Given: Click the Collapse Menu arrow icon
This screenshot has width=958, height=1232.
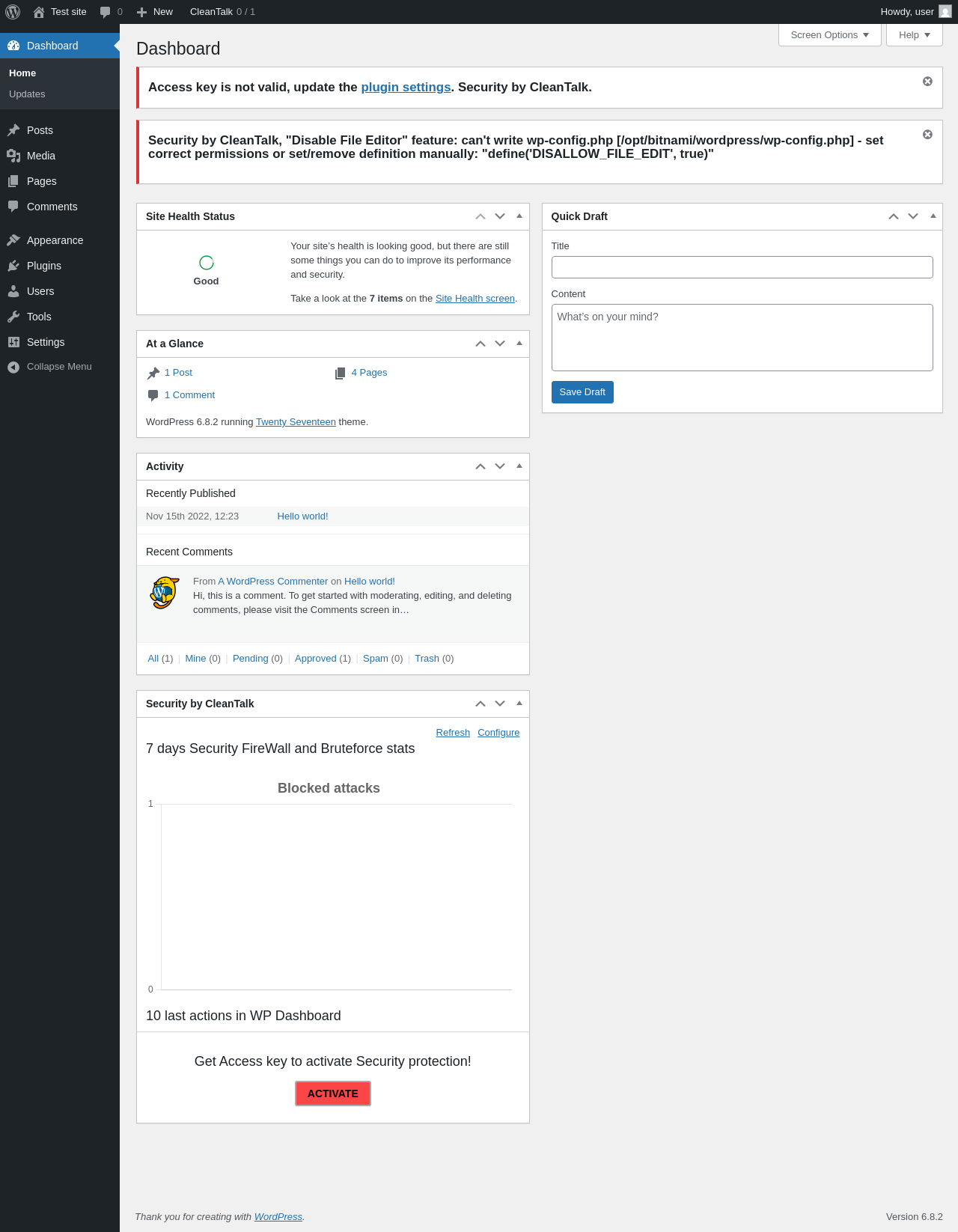Looking at the screenshot, I should (13, 367).
